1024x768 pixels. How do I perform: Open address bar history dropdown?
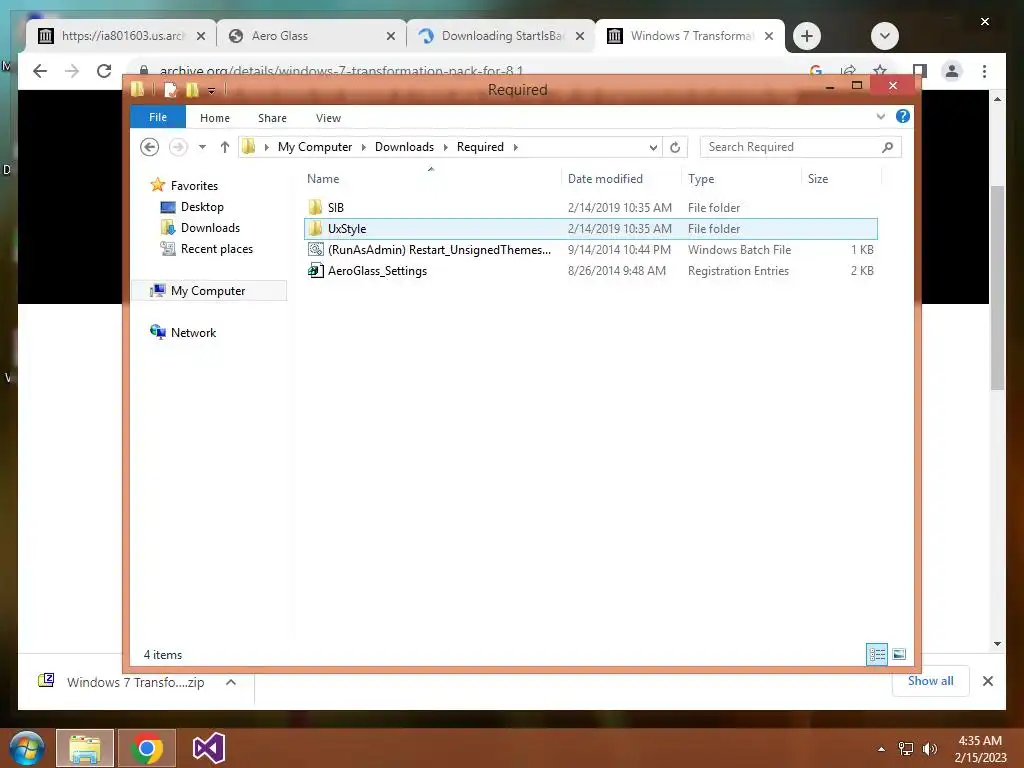click(x=653, y=147)
